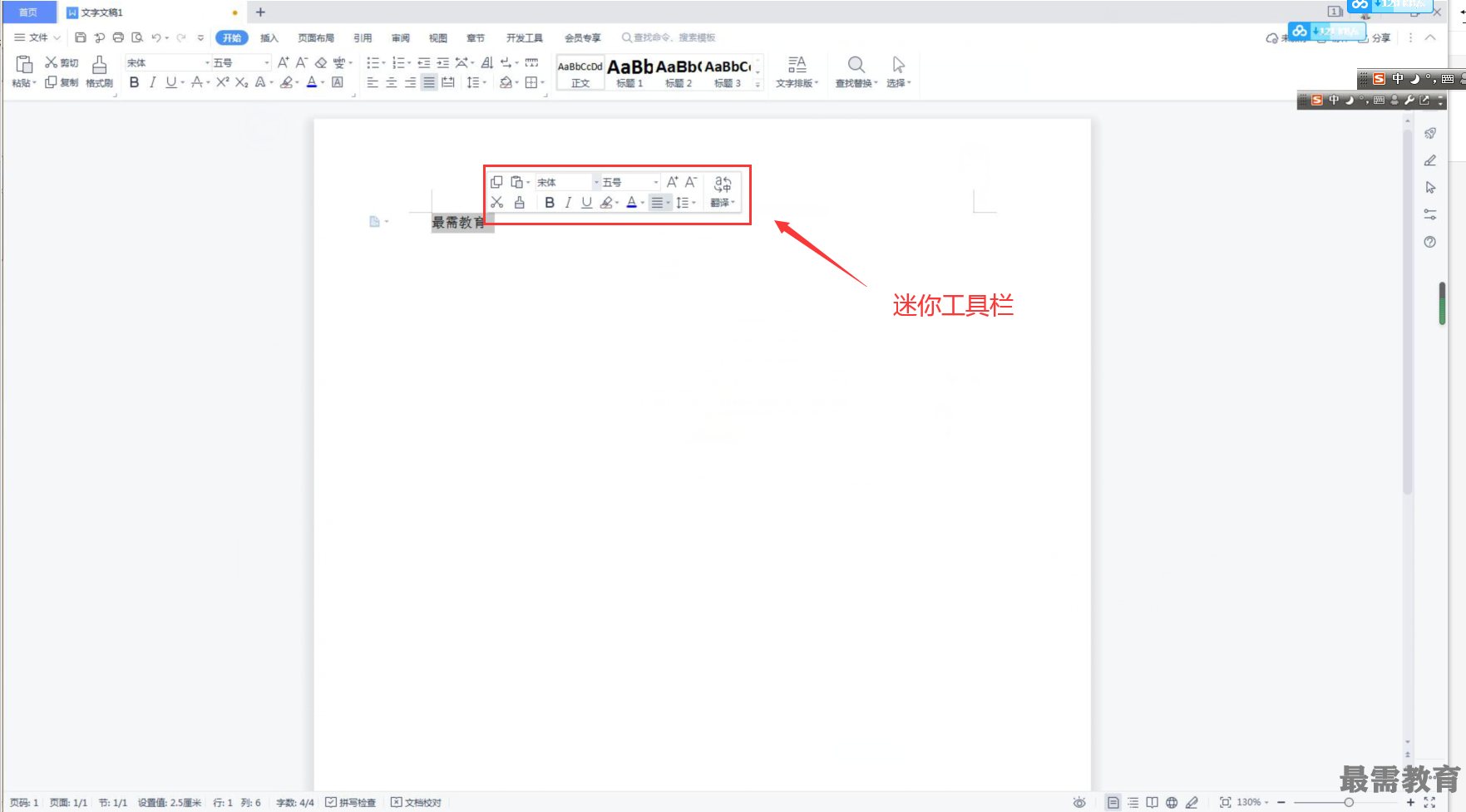Image resolution: width=1466 pixels, height=812 pixels.
Task: Decrease font size with ribbon A- icon
Action: click(301, 62)
